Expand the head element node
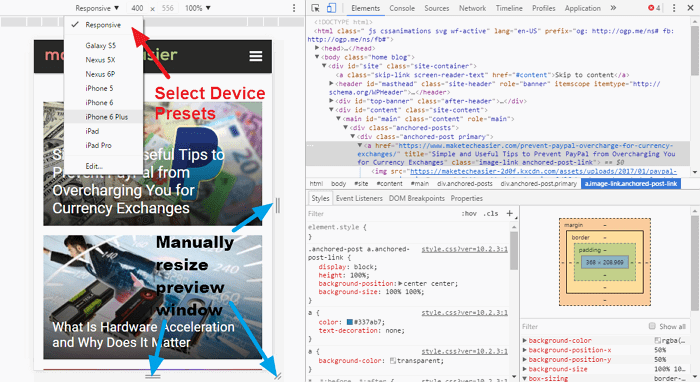This screenshot has width=700, height=382. [x=317, y=48]
